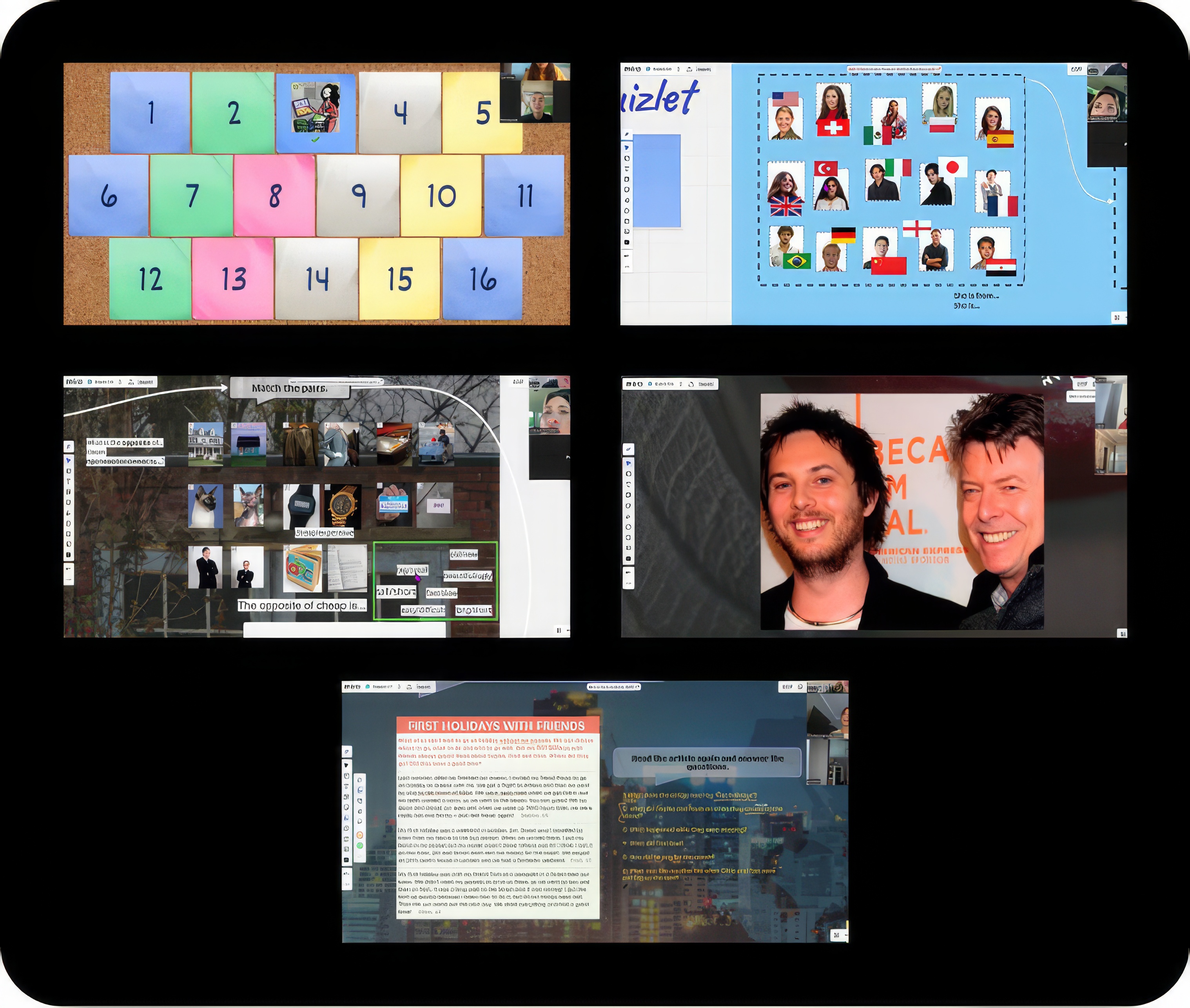Select the cursor tool on the flags board

tap(627, 147)
